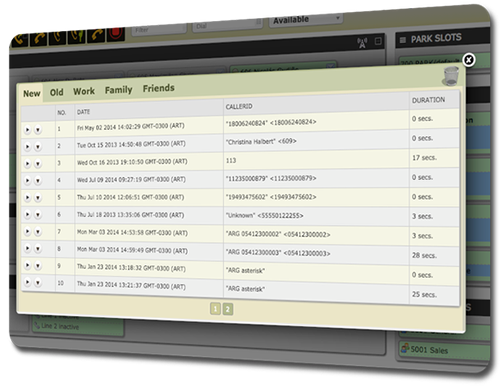Click the square icon beside the antenna

(378, 41)
